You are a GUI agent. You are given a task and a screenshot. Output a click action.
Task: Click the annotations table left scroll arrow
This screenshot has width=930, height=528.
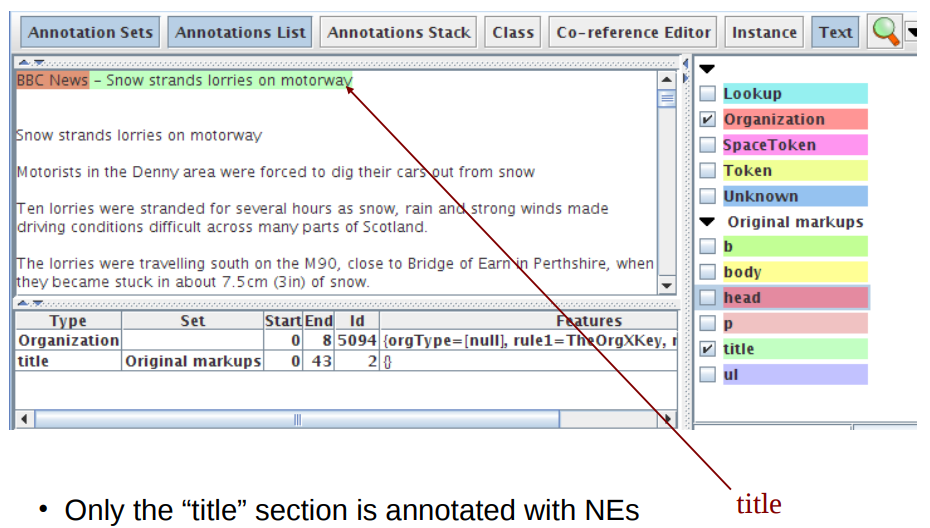pos(22,419)
